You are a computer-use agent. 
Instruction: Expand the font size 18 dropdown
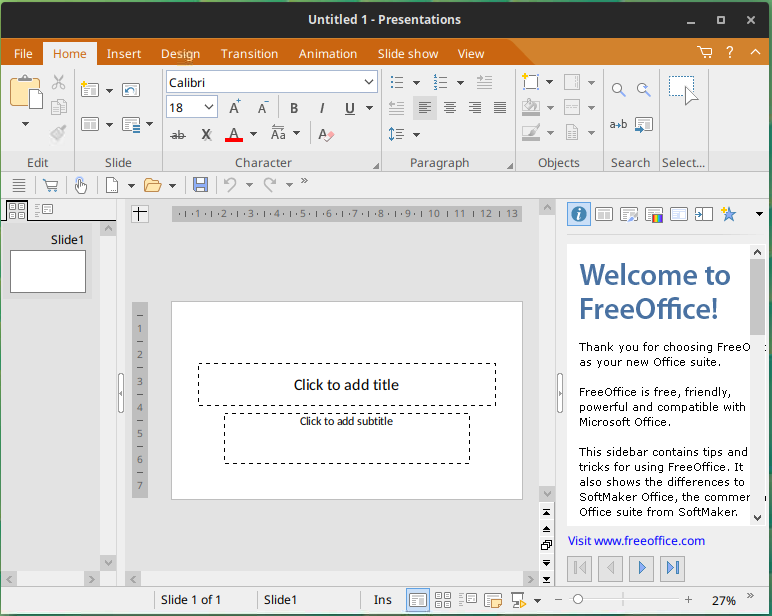[x=209, y=108]
